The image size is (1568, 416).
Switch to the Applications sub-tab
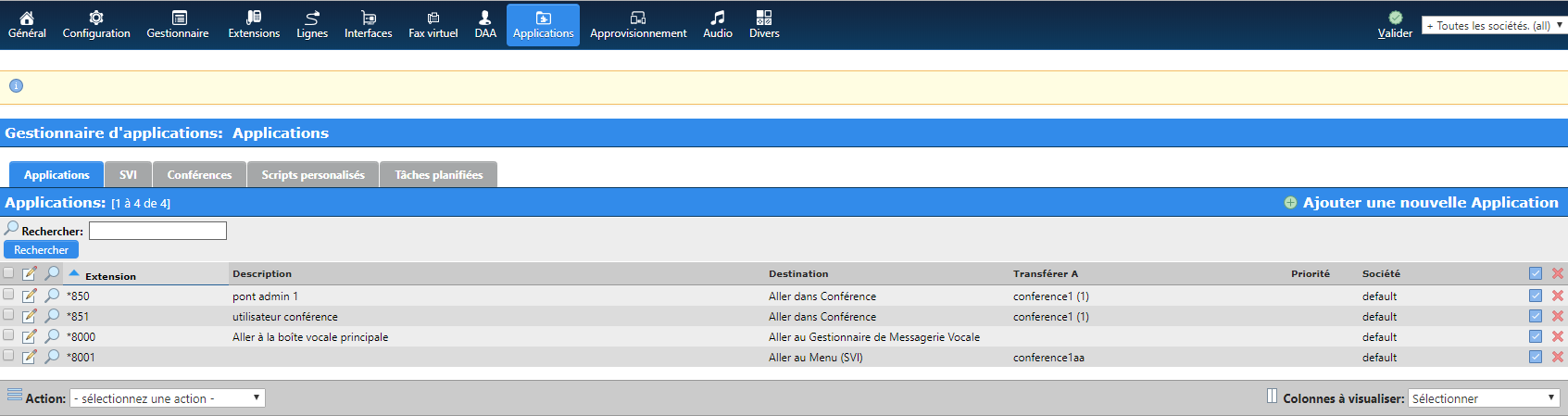pos(56,174)
